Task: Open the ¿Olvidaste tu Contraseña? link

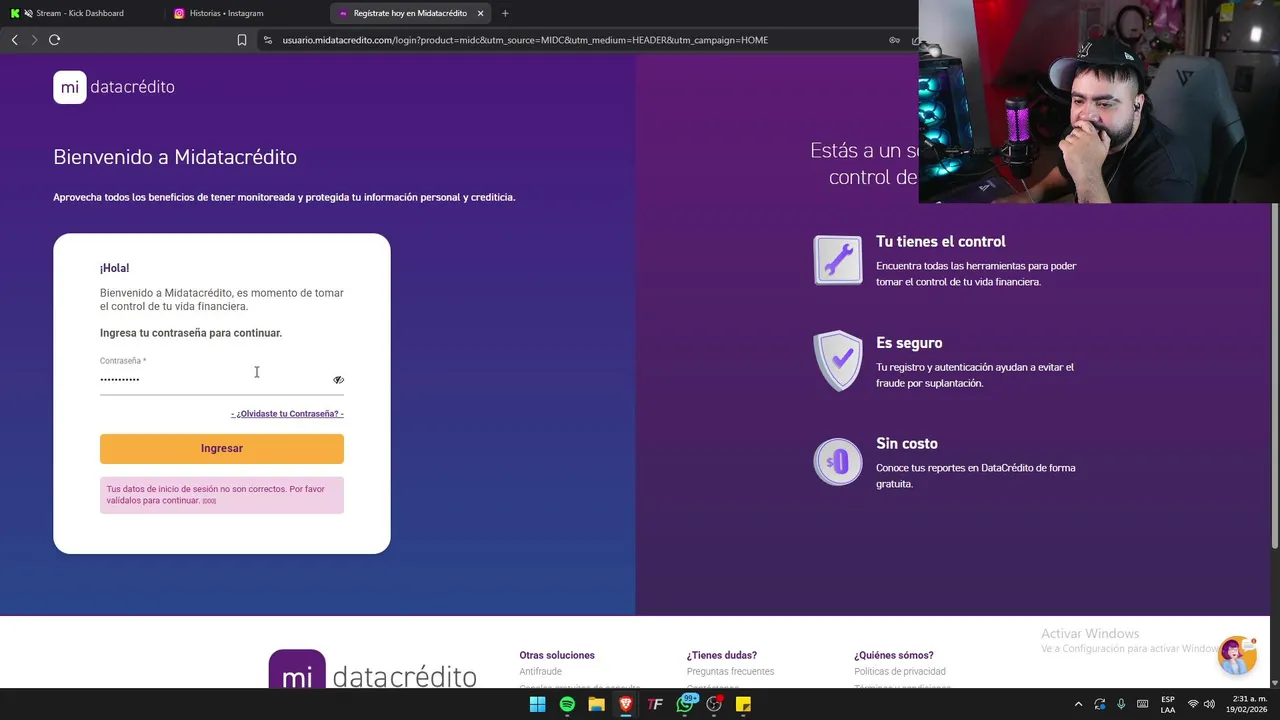Action: 287,414
